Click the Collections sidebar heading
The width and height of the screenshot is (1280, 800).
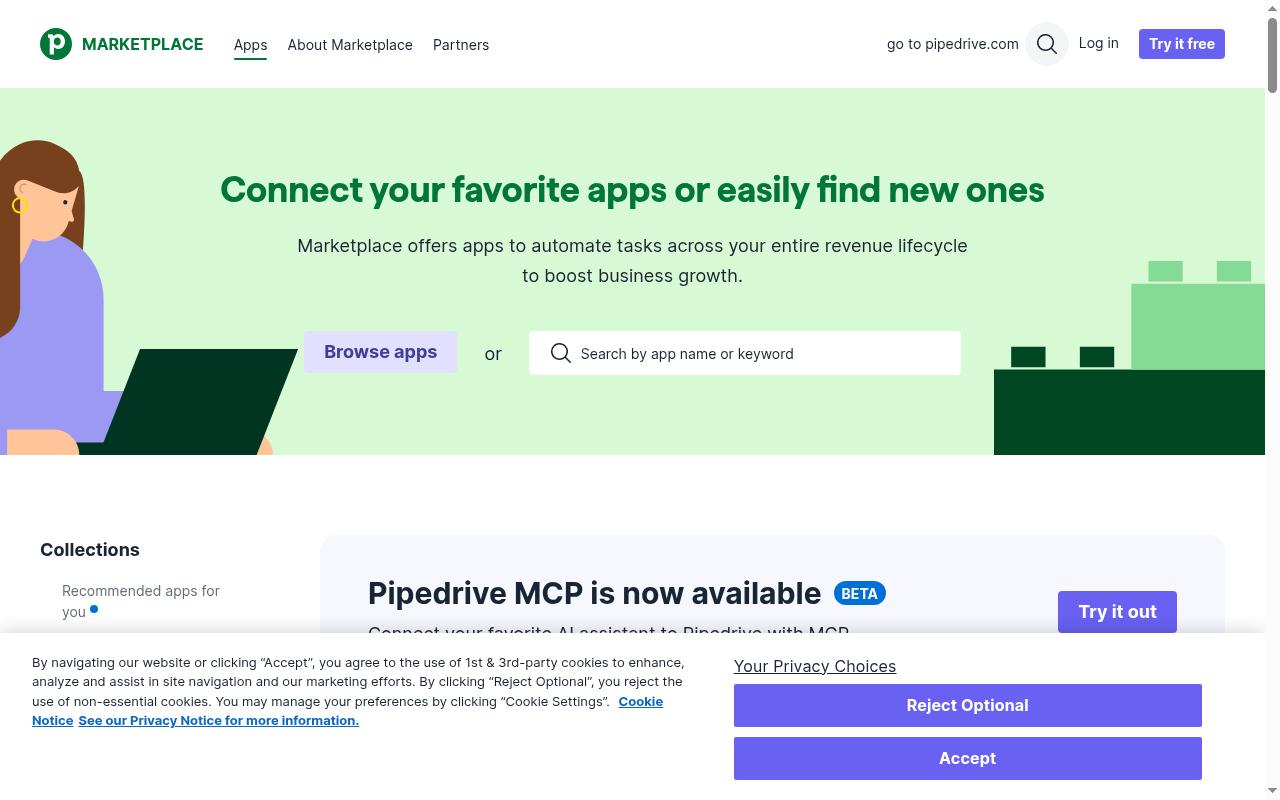coord(90,549)
